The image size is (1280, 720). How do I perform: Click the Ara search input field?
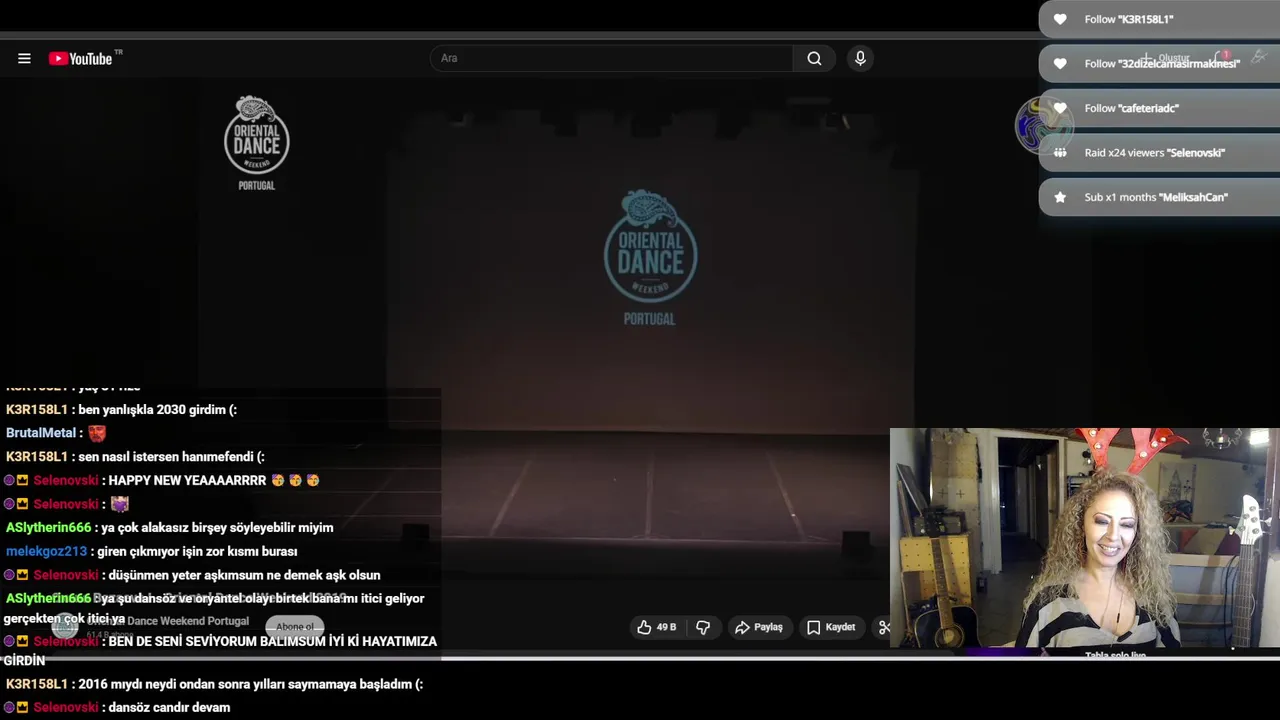[612, 58]
